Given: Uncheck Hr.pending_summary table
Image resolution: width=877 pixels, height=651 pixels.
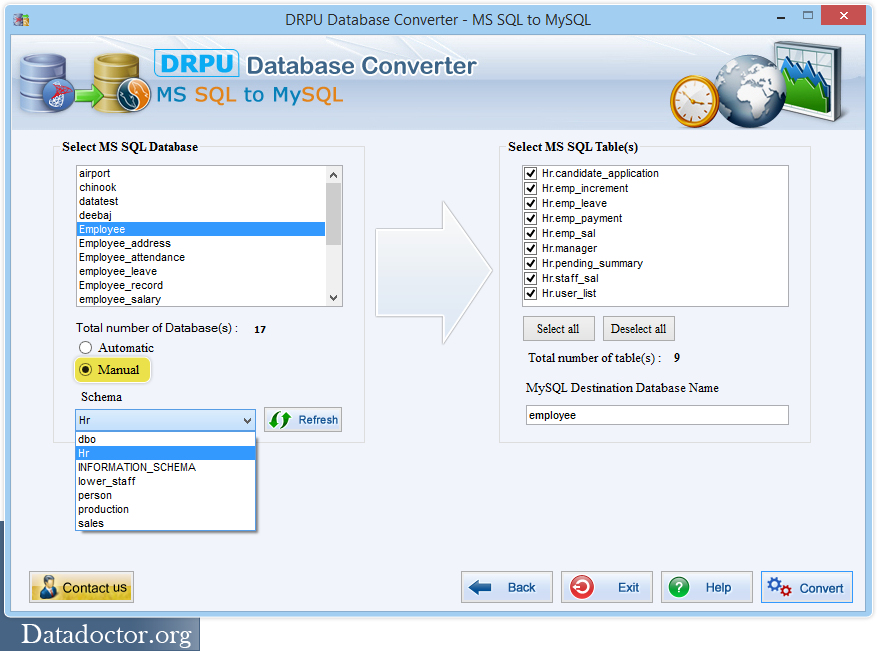Looking at the screenshot, I should click(x=531, y=263).
